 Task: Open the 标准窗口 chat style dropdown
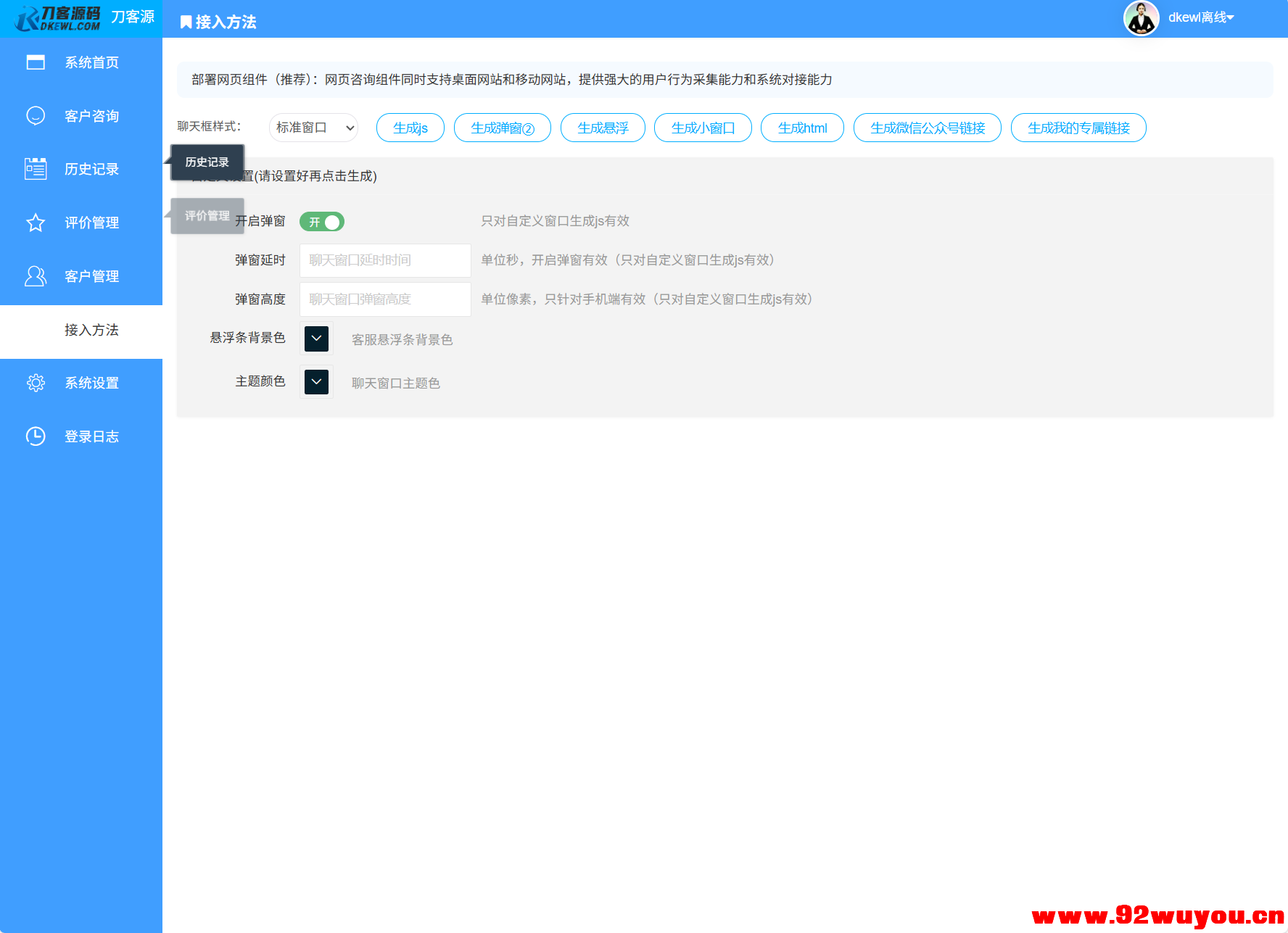313,127
